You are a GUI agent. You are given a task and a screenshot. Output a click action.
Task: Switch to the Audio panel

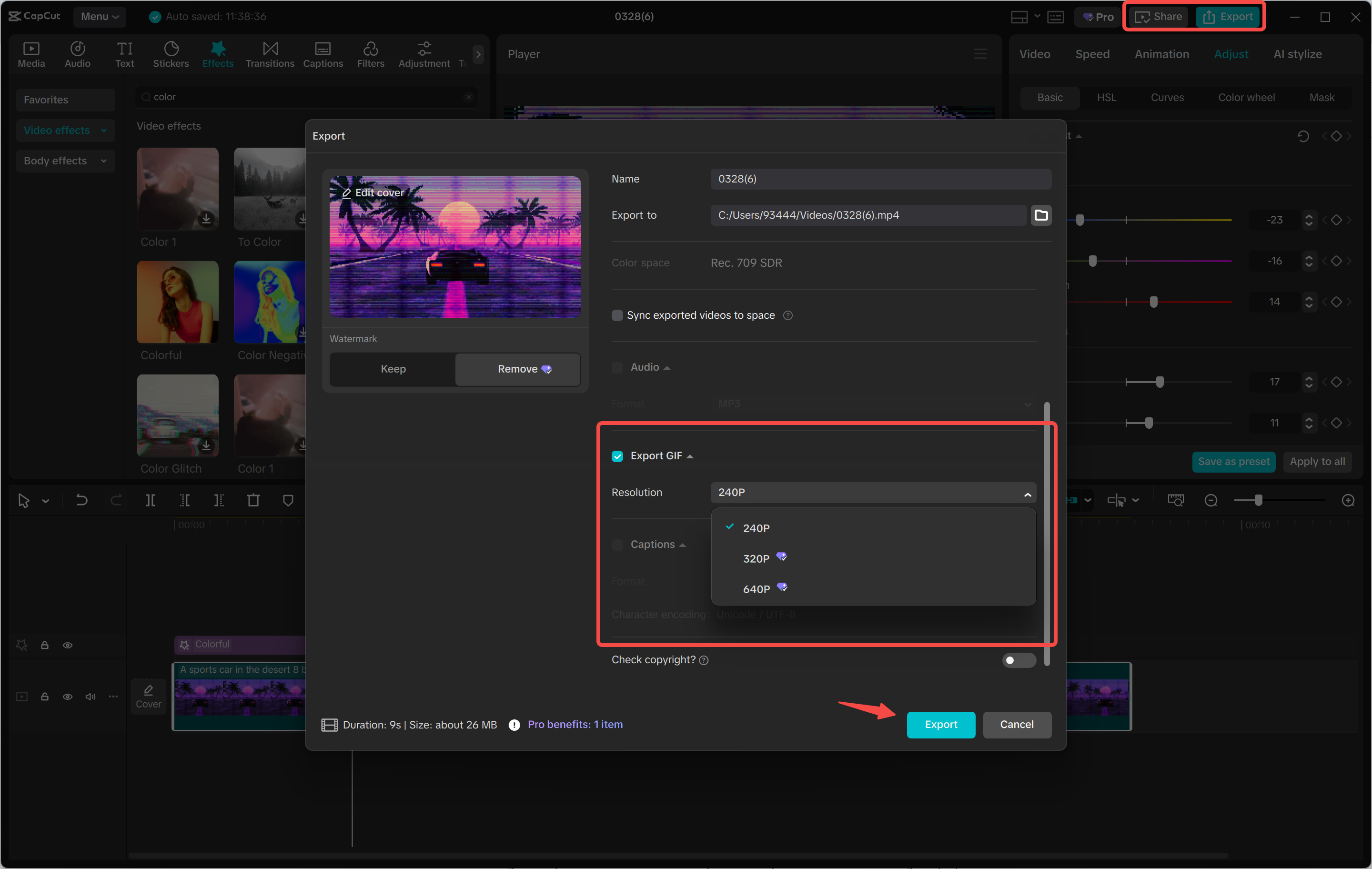[x=78, y=54]
